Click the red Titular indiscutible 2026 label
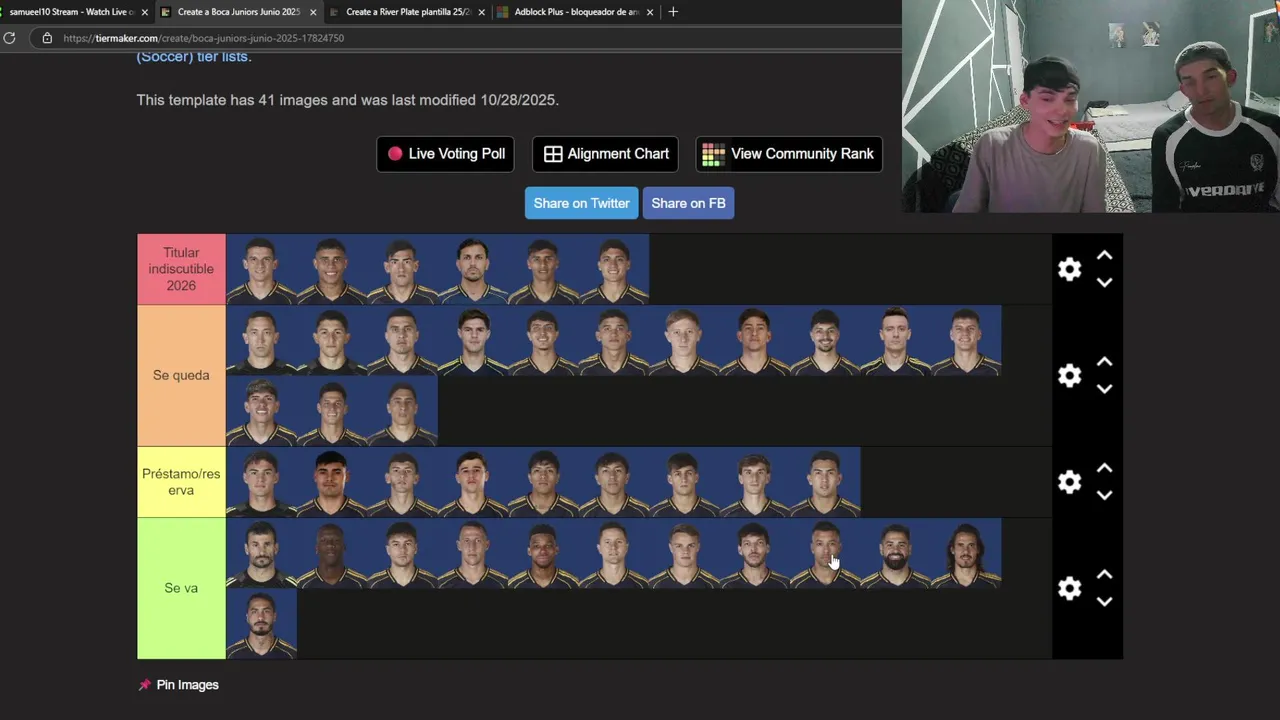Viewport: 1280px width, 720px height. (x=181, y=269)
